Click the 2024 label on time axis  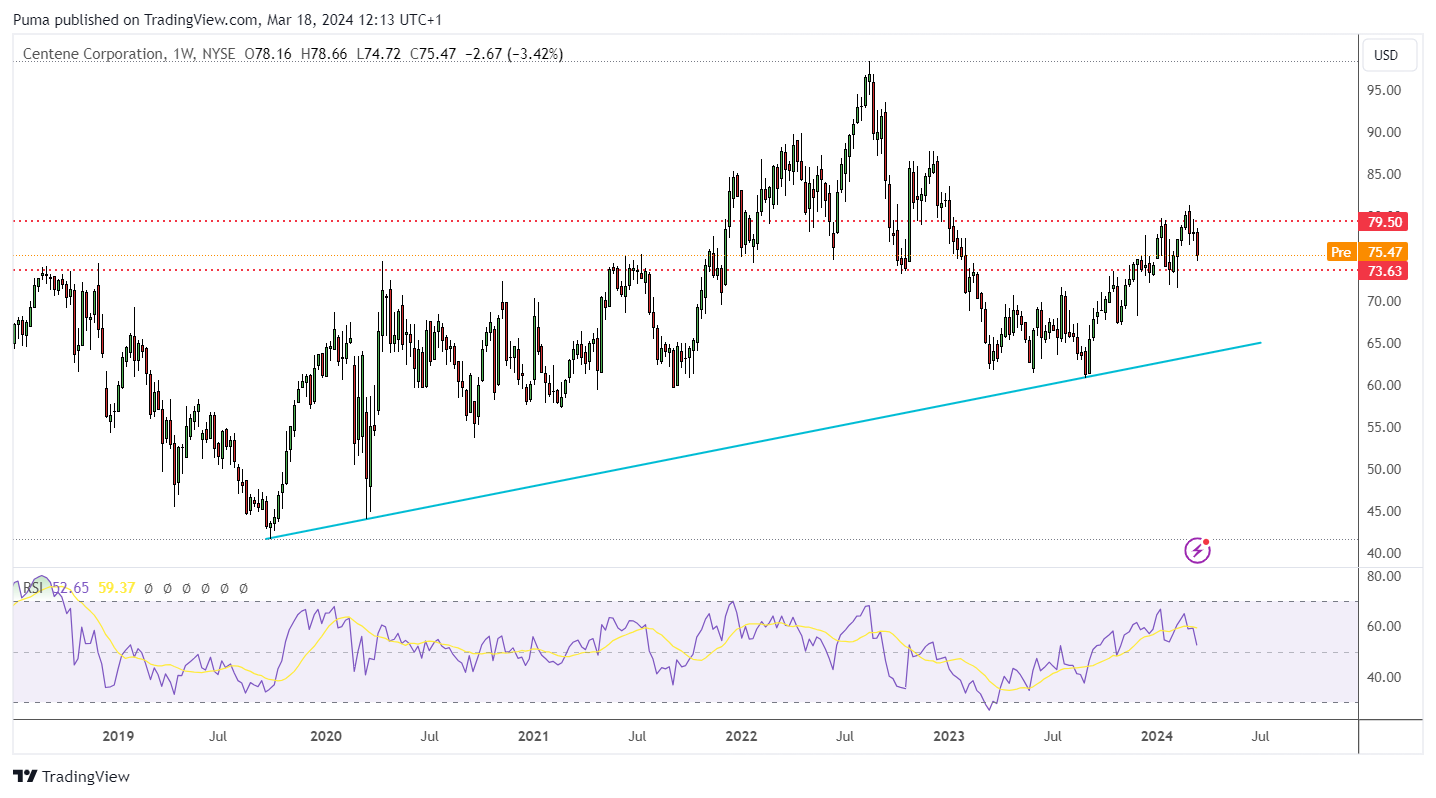[x=1157, y=737]
